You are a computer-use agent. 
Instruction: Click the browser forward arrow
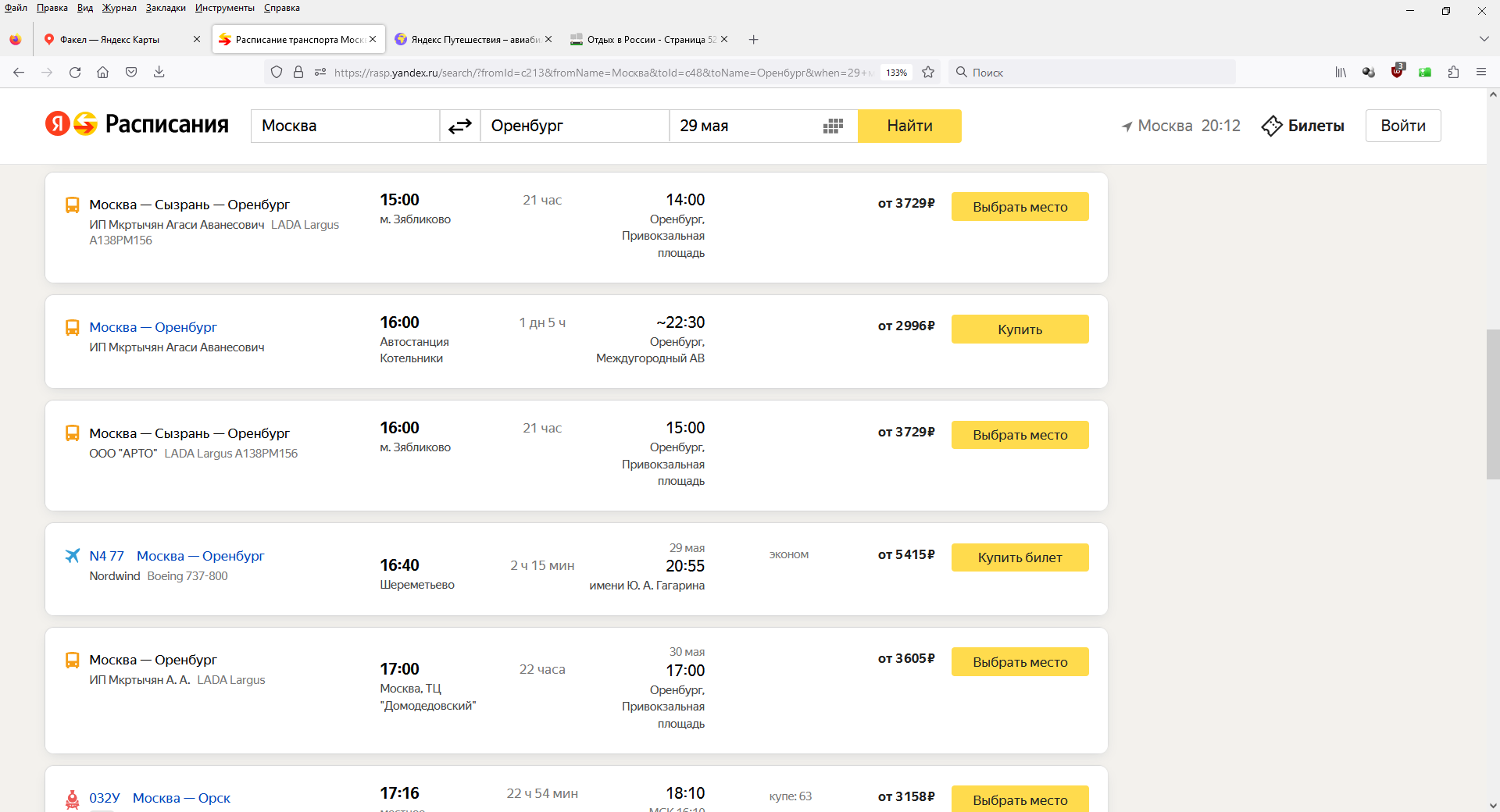pyautogui.click(x=47, y=72)
